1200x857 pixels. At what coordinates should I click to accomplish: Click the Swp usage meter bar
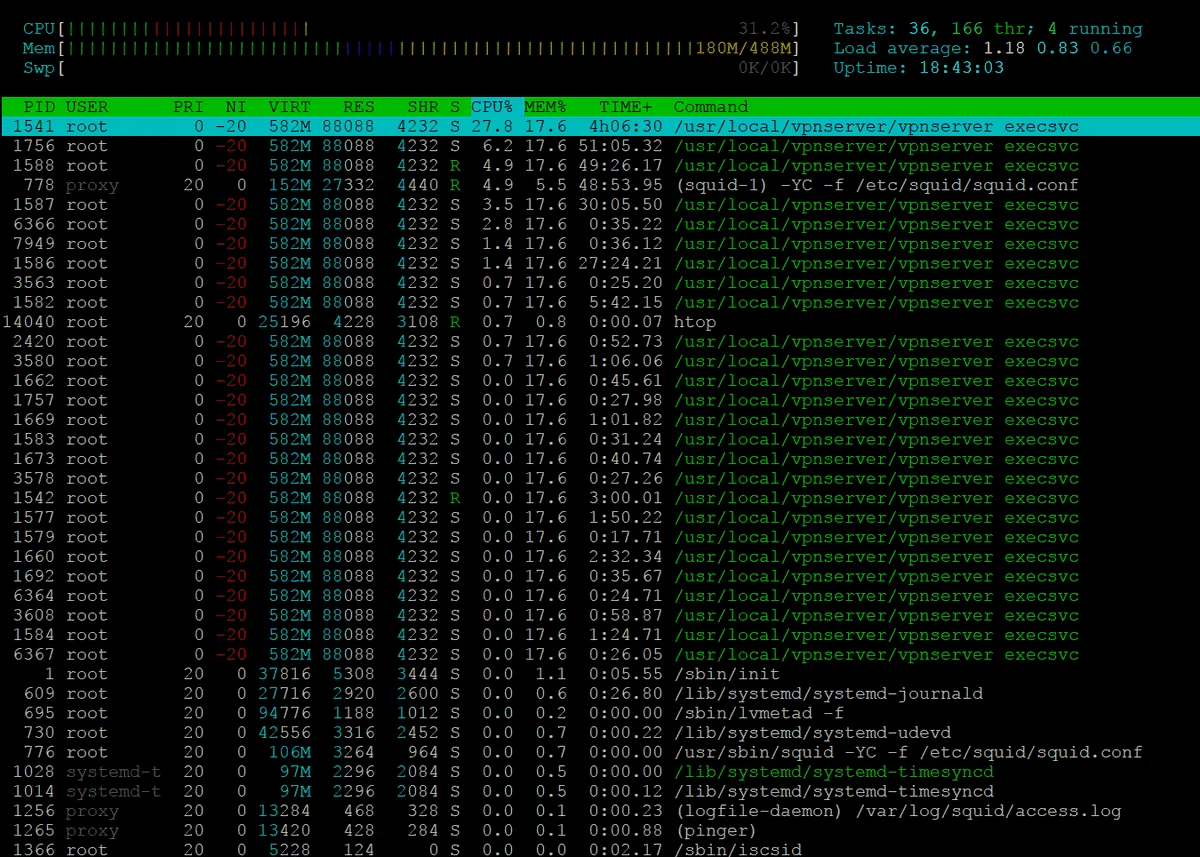[x=413, y=68]
